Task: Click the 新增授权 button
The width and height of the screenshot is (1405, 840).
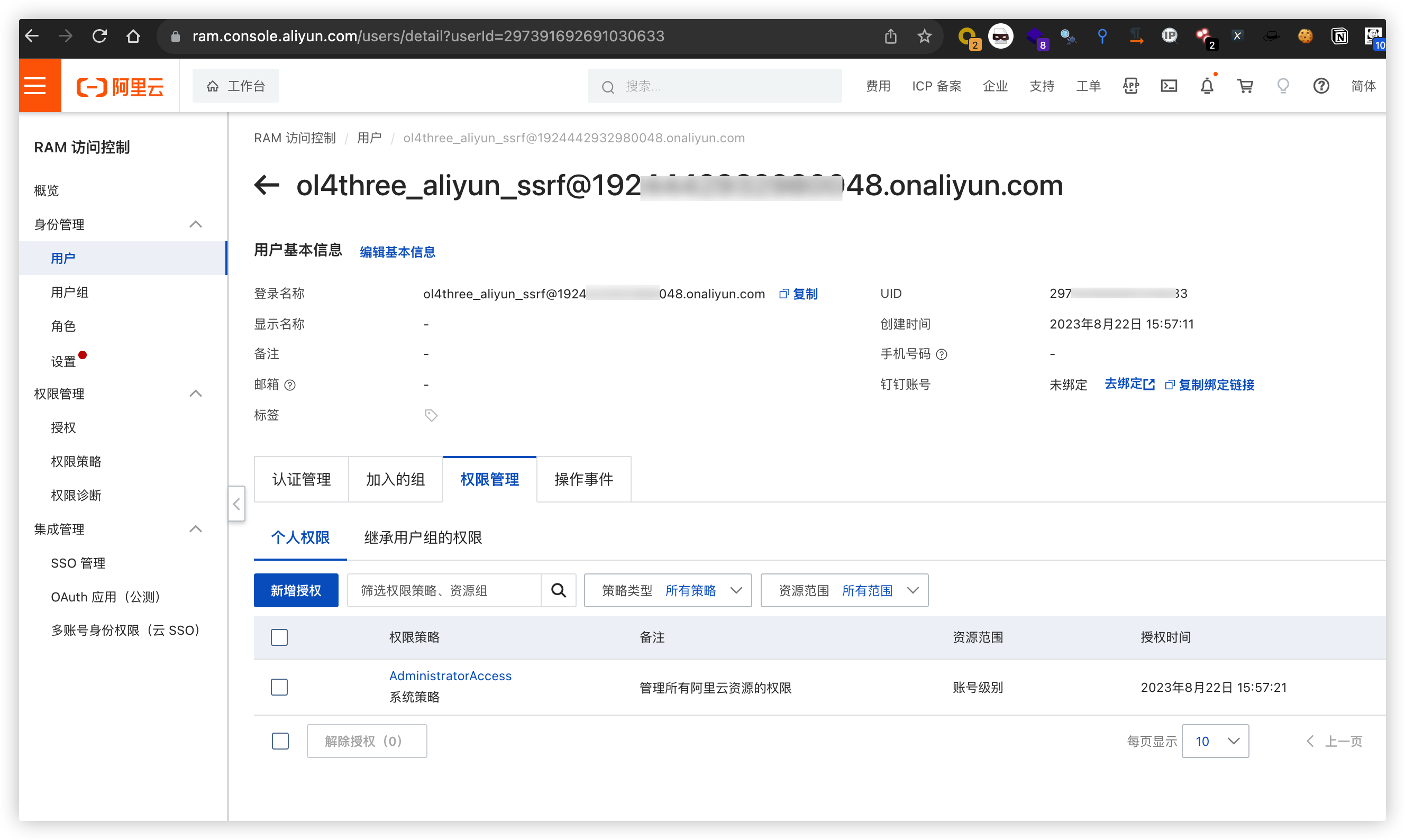Action: point(296,590)
